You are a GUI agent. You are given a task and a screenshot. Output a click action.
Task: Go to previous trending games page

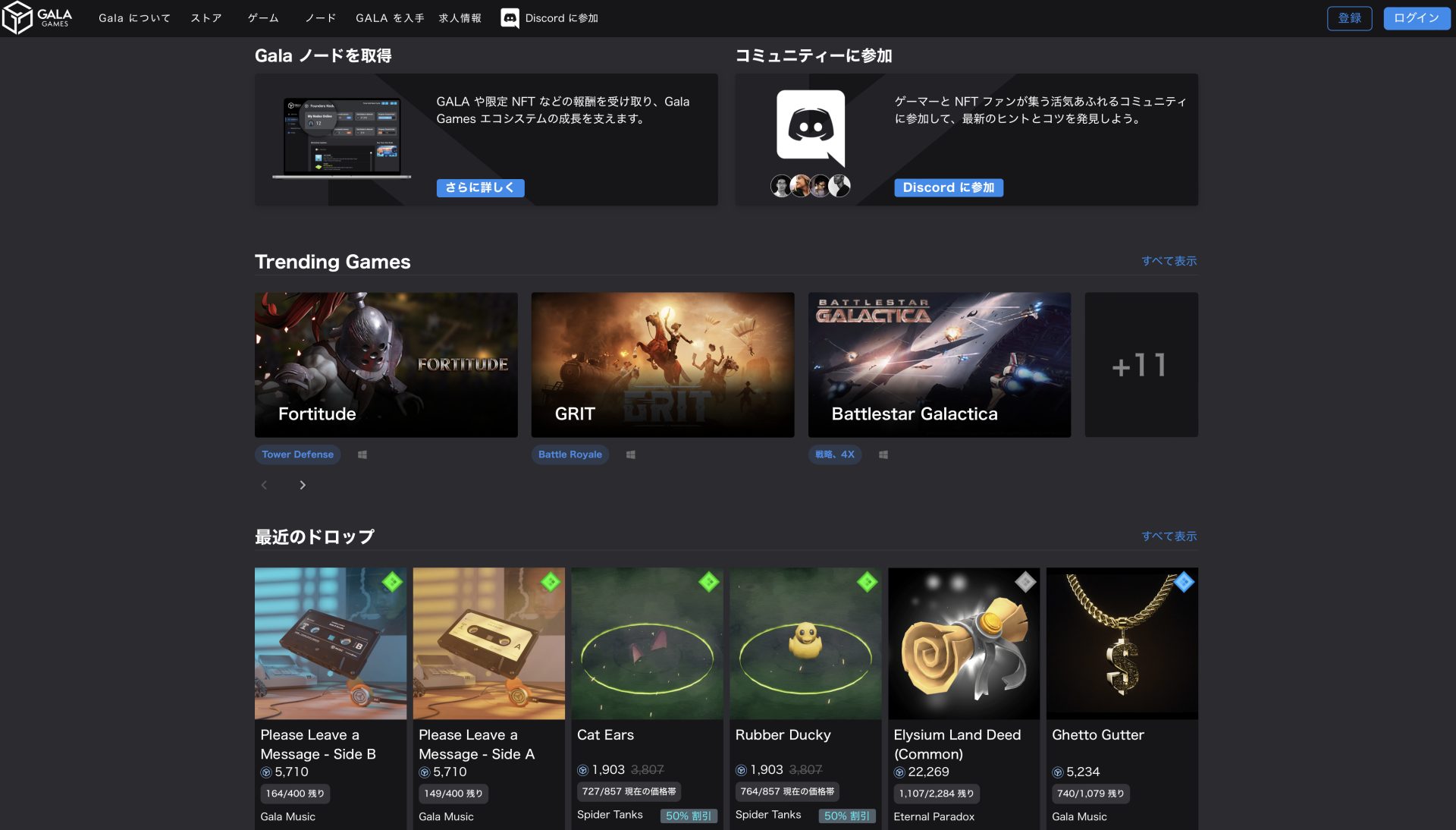click(x=264, y=485)
